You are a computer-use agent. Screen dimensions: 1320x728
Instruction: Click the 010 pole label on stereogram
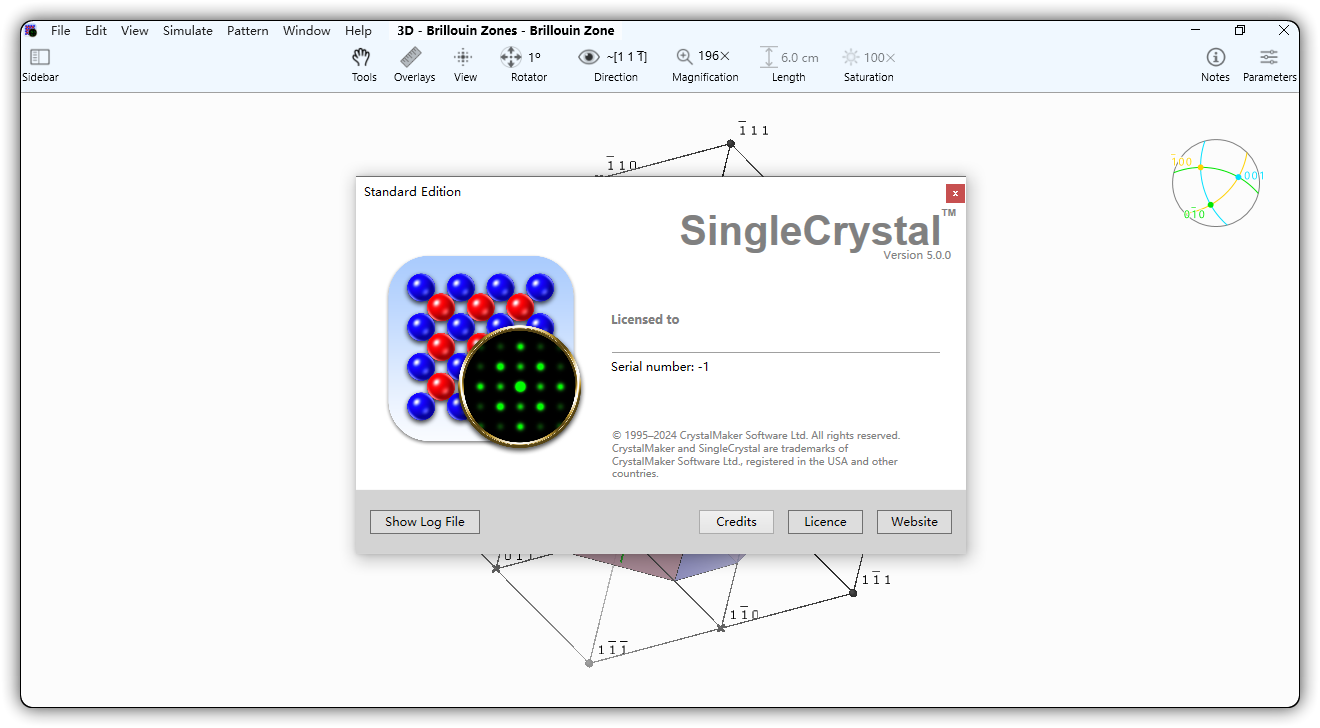pyautogui.click(x=1194, y=214)
